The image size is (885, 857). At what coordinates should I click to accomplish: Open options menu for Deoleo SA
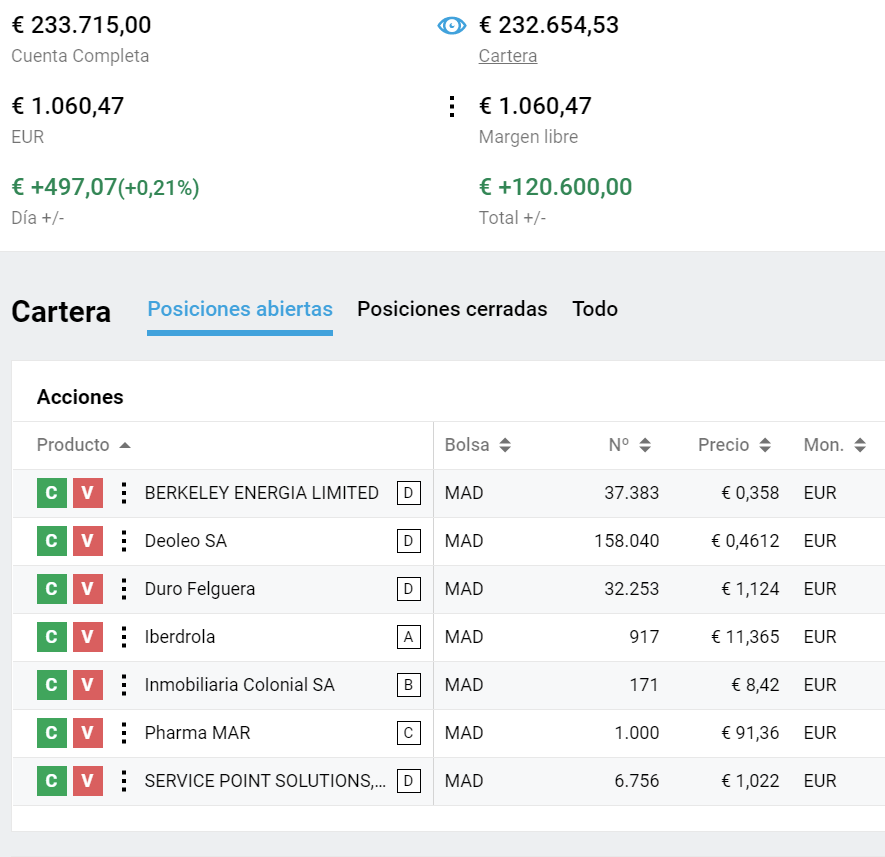click(124, 541)
